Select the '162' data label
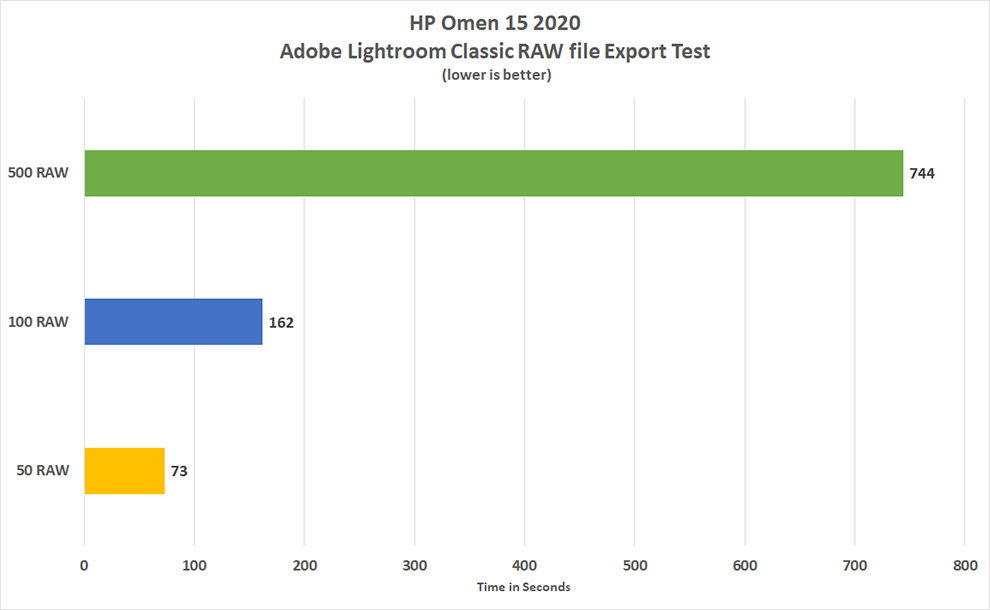Image resolution: width=990 pixels, height=610 pixels. 281,323
